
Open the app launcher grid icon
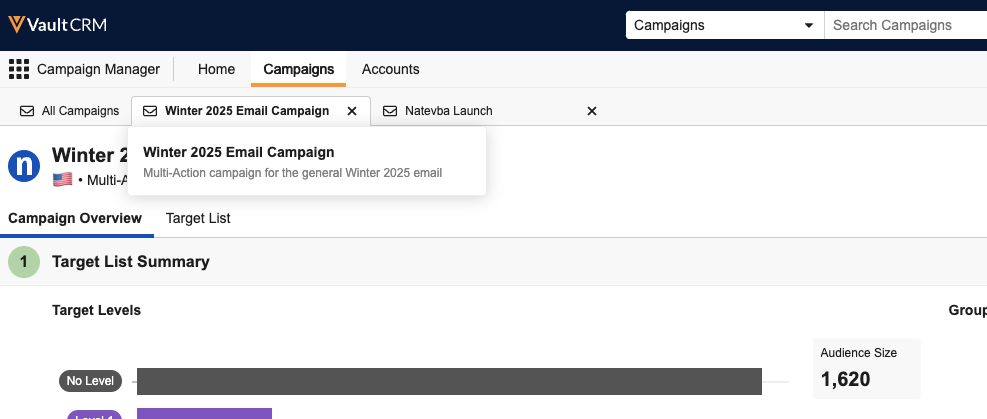pyautogui.click(x=18, y=69)
